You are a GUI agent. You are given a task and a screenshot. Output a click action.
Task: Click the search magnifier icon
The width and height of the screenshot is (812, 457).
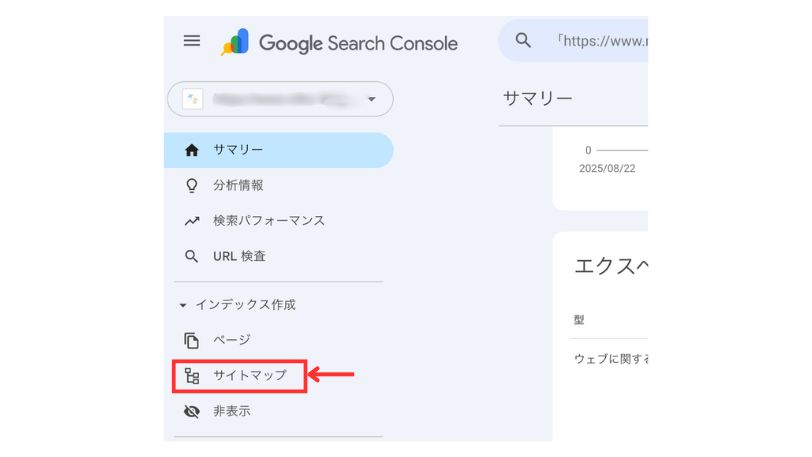523,41
